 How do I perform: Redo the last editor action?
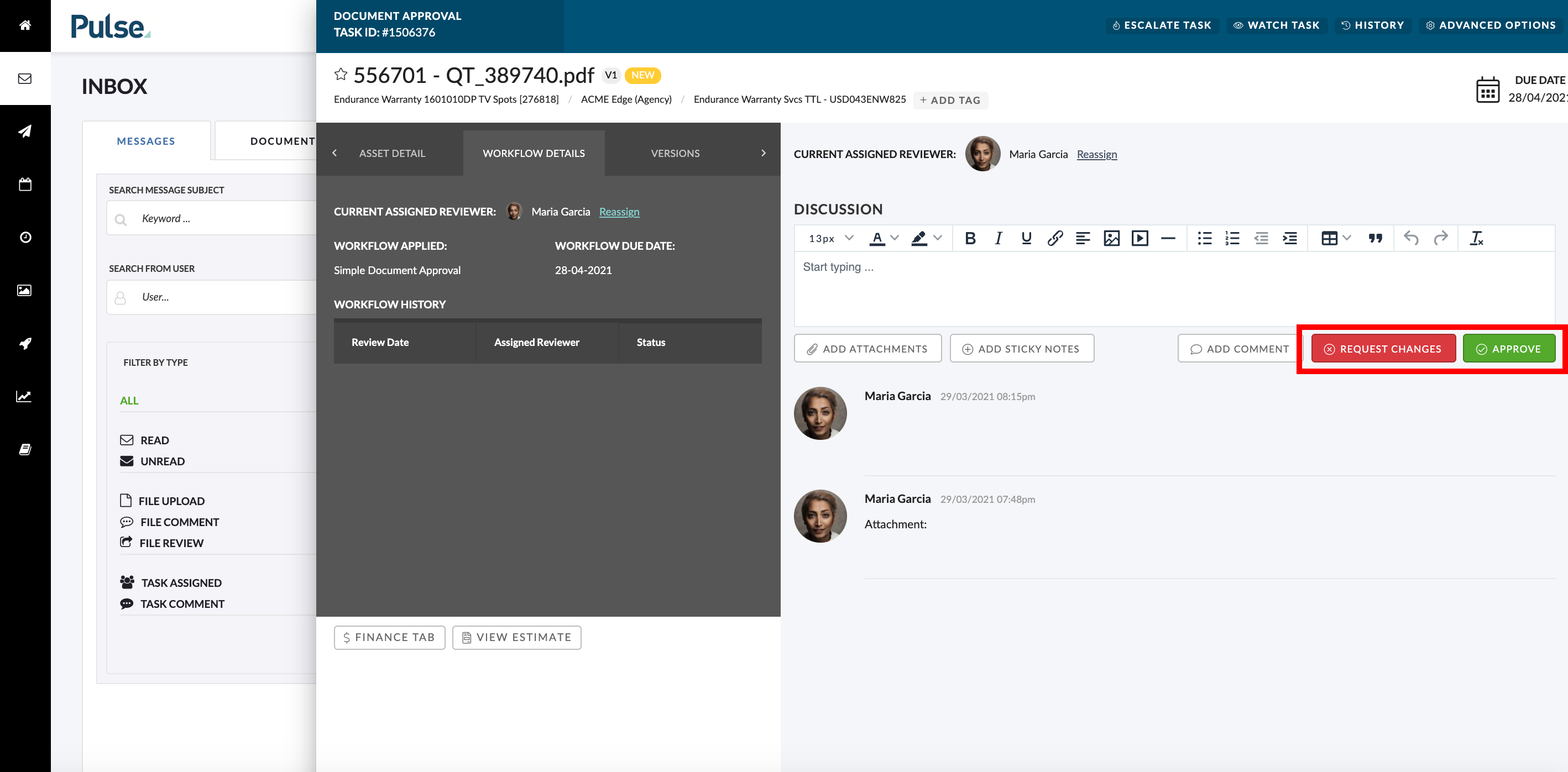(1440, 239)
